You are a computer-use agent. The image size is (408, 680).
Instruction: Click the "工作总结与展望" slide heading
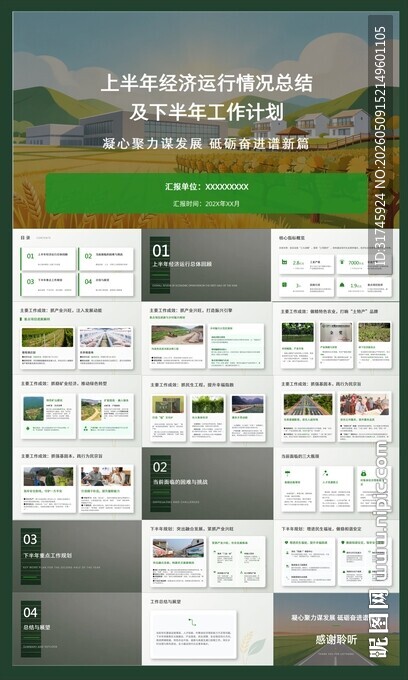pyautogui.click(x=166, y=602)
